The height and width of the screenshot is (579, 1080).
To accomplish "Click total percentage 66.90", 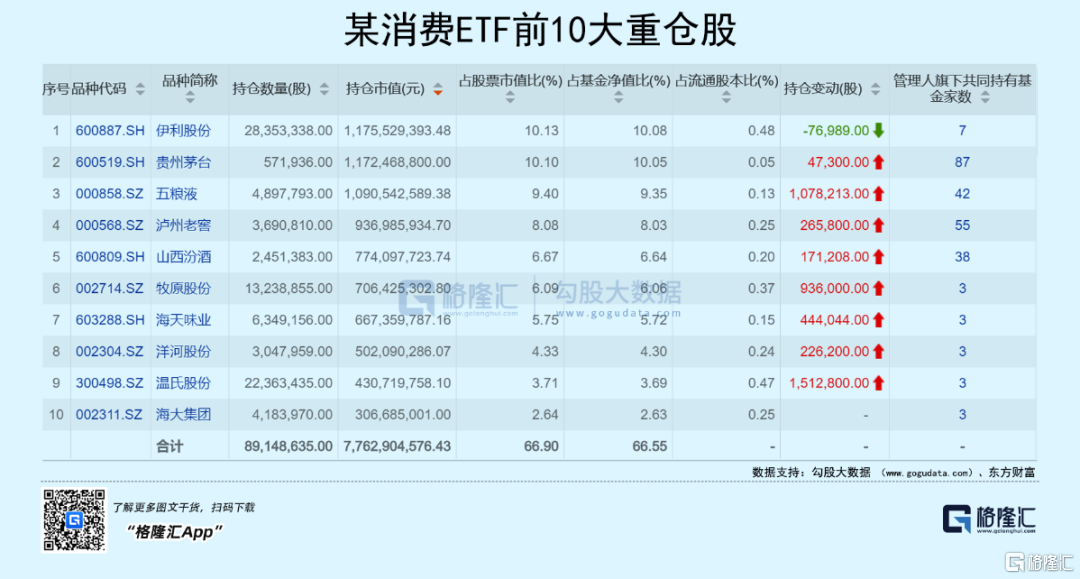I will [541, 447].
